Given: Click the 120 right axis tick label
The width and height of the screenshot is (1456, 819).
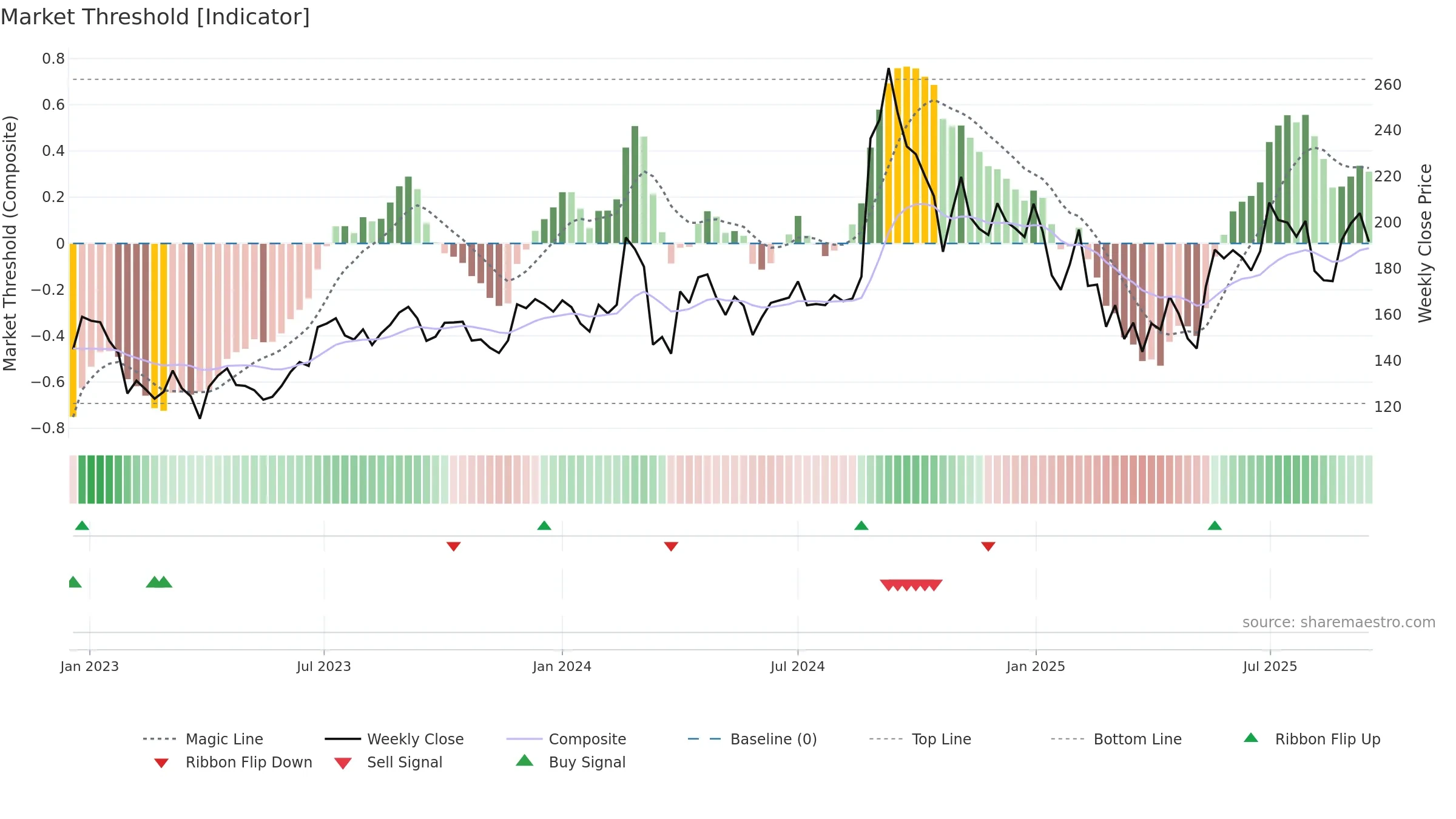Looking at the screenshot, I should [x=1388, y=406].
